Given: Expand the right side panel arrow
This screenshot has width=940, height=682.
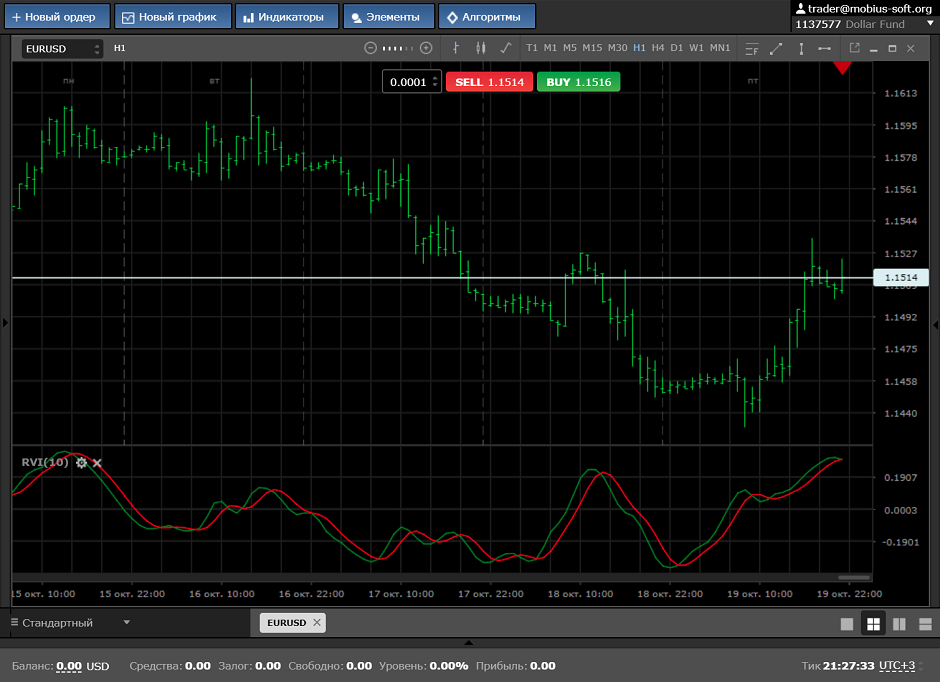Looking at the screenshot, I should (x=935, y=324).
